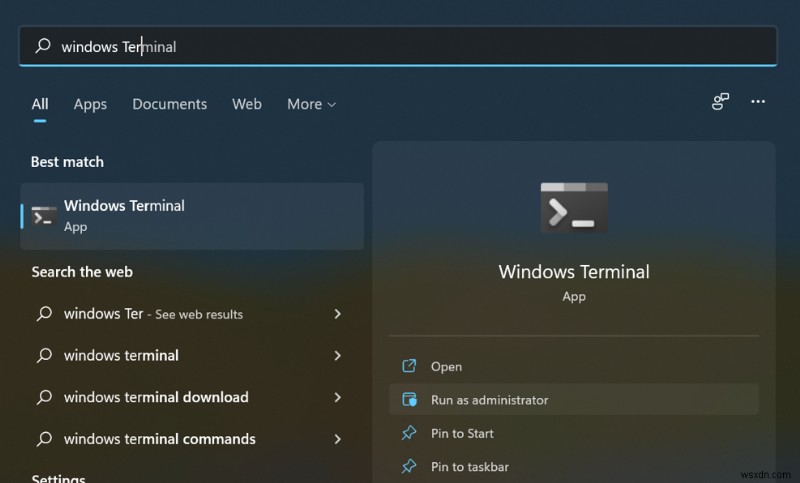Select Windows Terminal best match result

point(192,216)
